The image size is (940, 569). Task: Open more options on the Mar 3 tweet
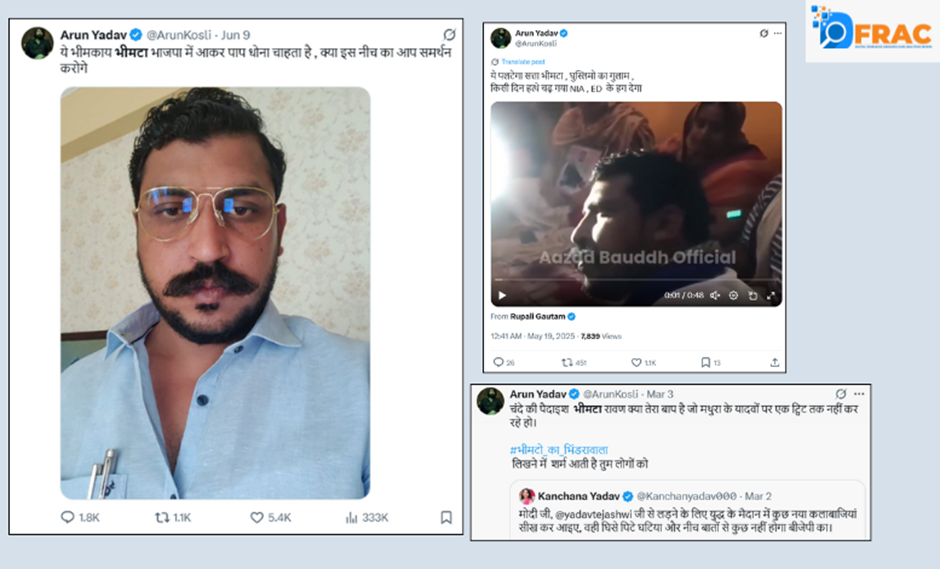tap(858, 394)
